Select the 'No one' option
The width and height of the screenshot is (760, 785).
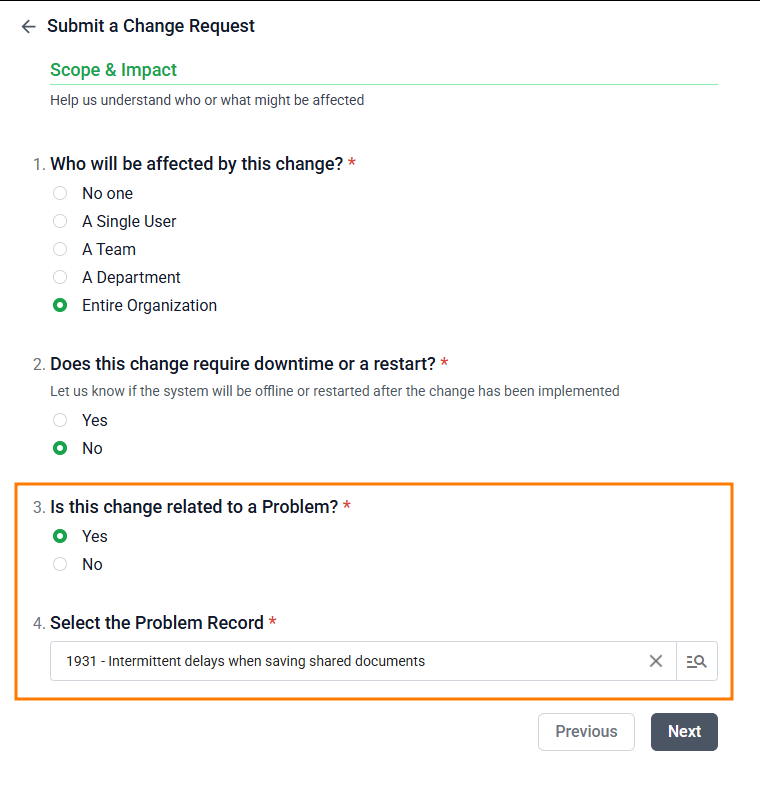coord(60,193)
